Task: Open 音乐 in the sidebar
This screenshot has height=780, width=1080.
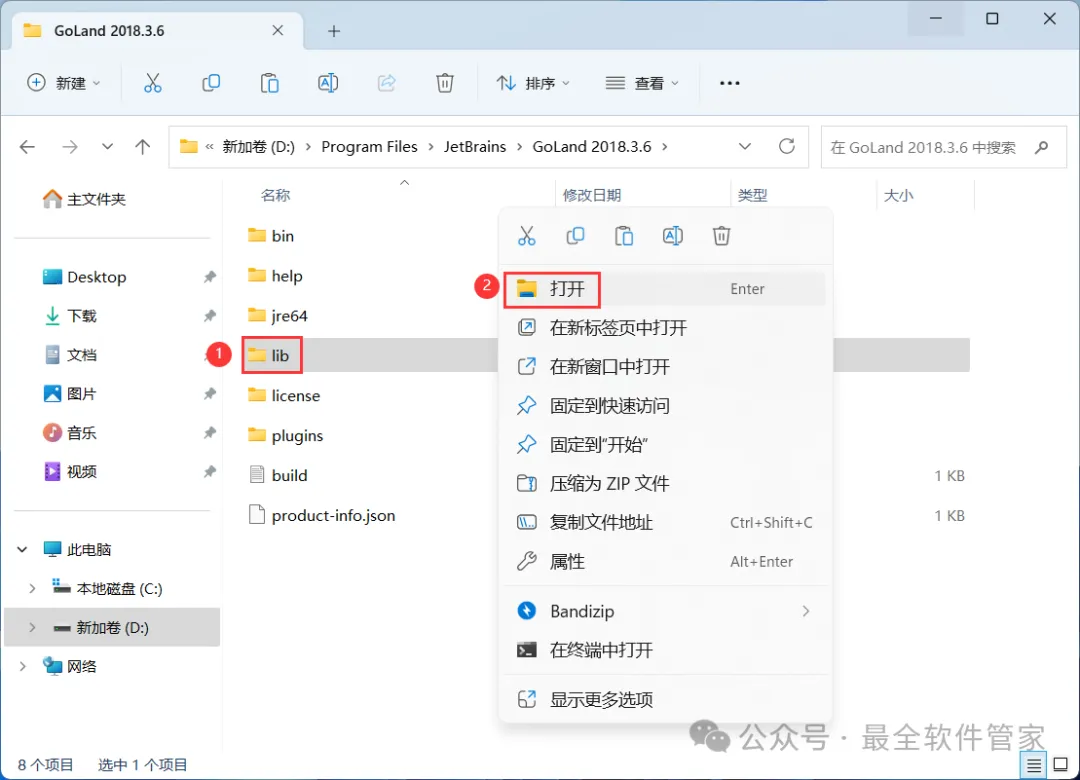Action: click(x=70, y=433)
